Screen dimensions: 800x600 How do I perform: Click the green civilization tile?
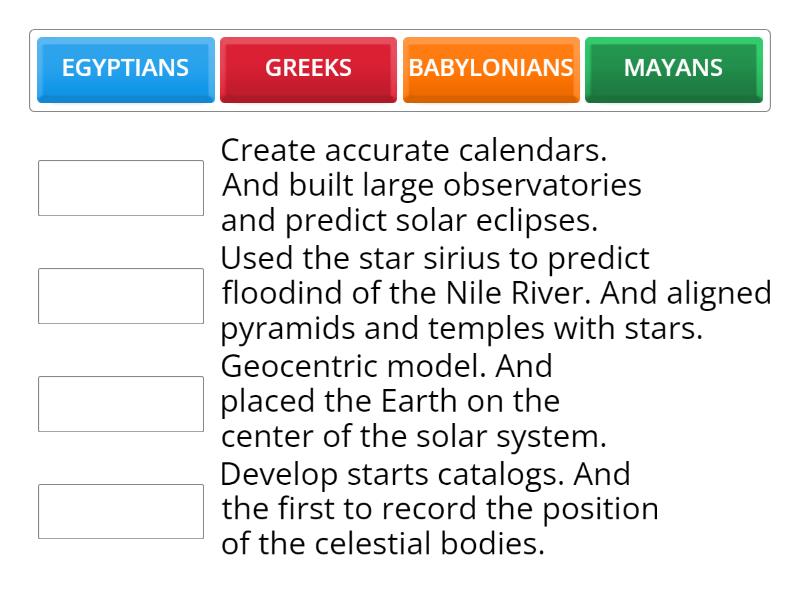coord(673,68)
